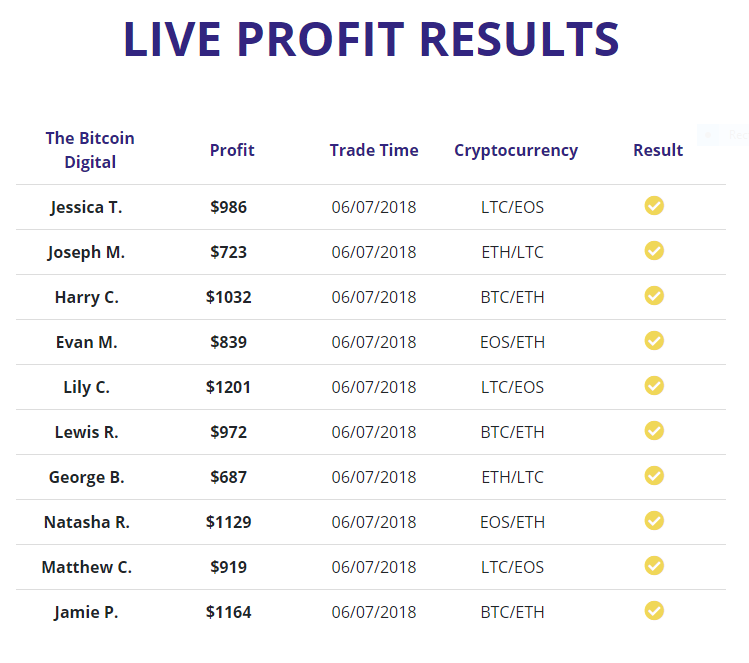Click the checkmark icon in George B. row
The image size is (749, 663).
pos(654,476)
